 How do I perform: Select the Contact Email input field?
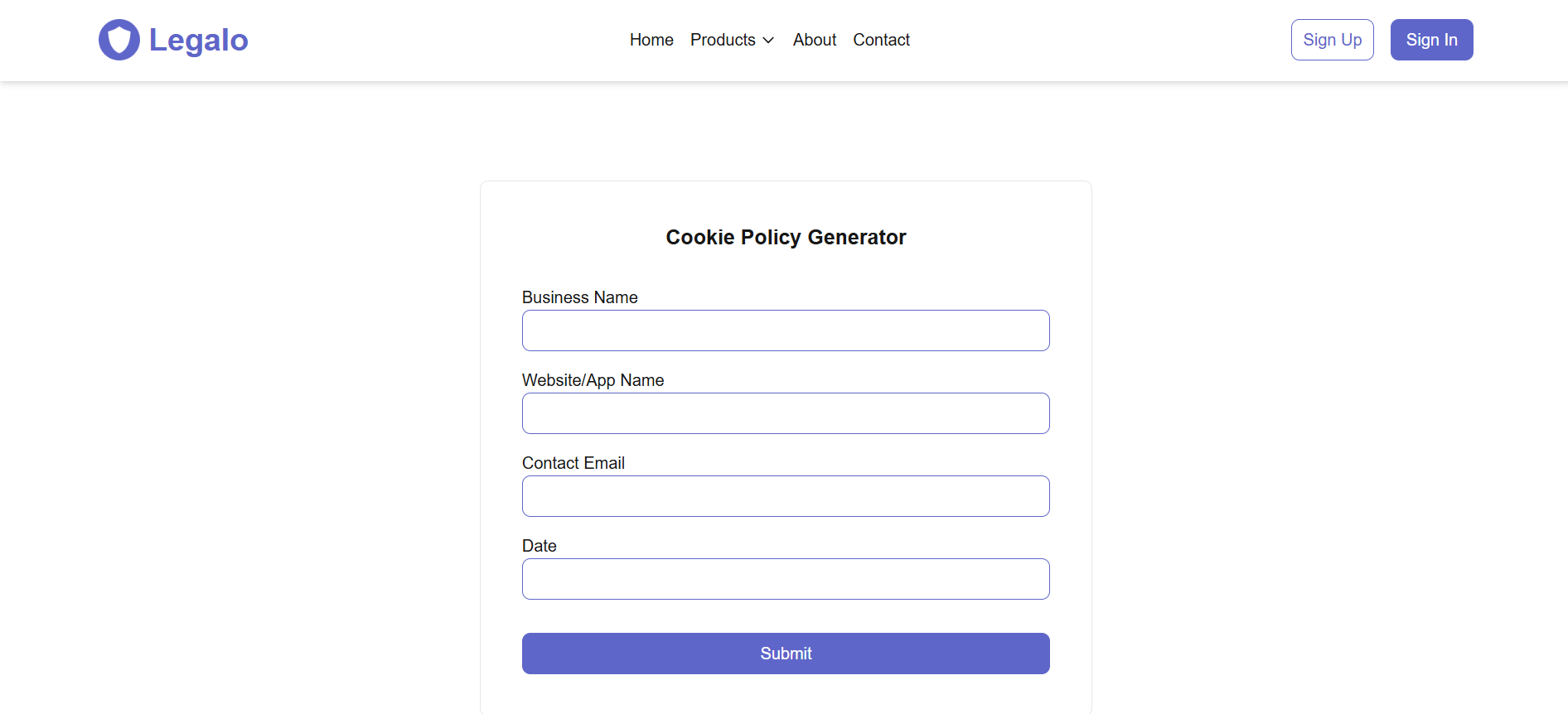coord(786,496)
